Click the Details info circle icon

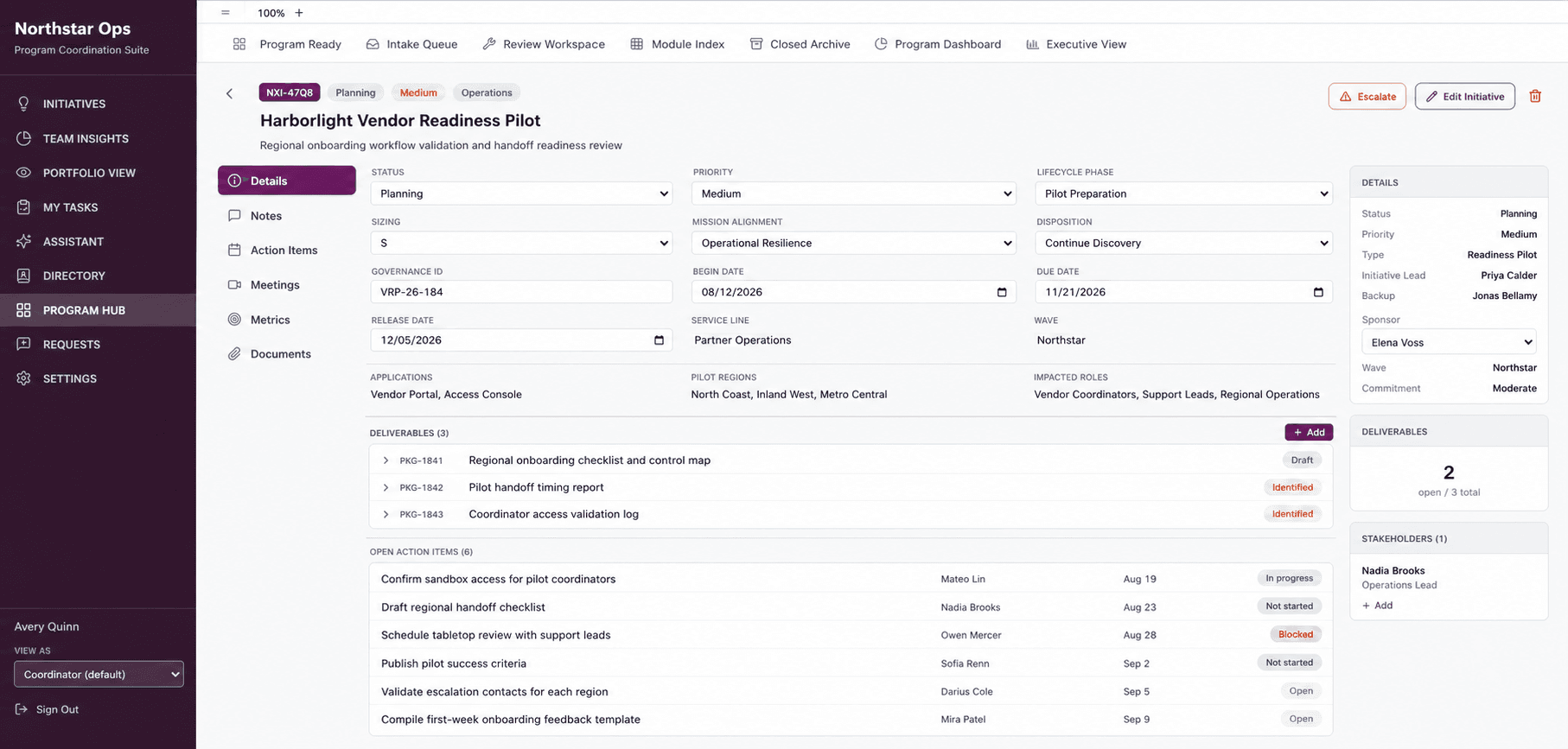coord(234,181)
